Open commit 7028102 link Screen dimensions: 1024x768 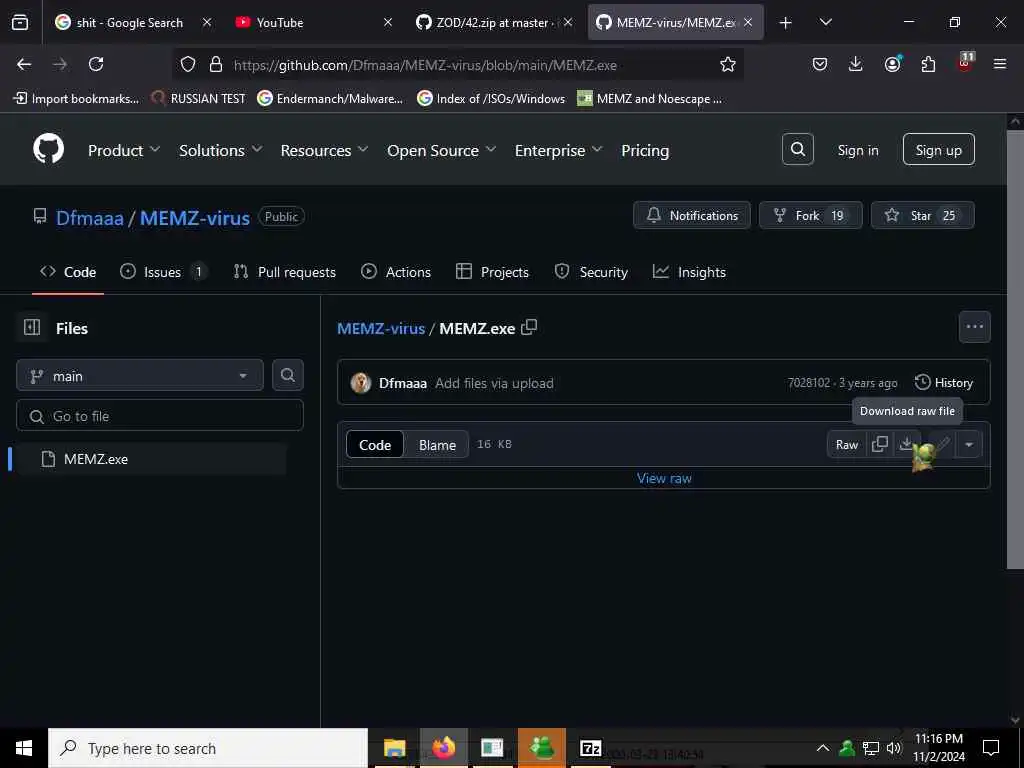808,383
